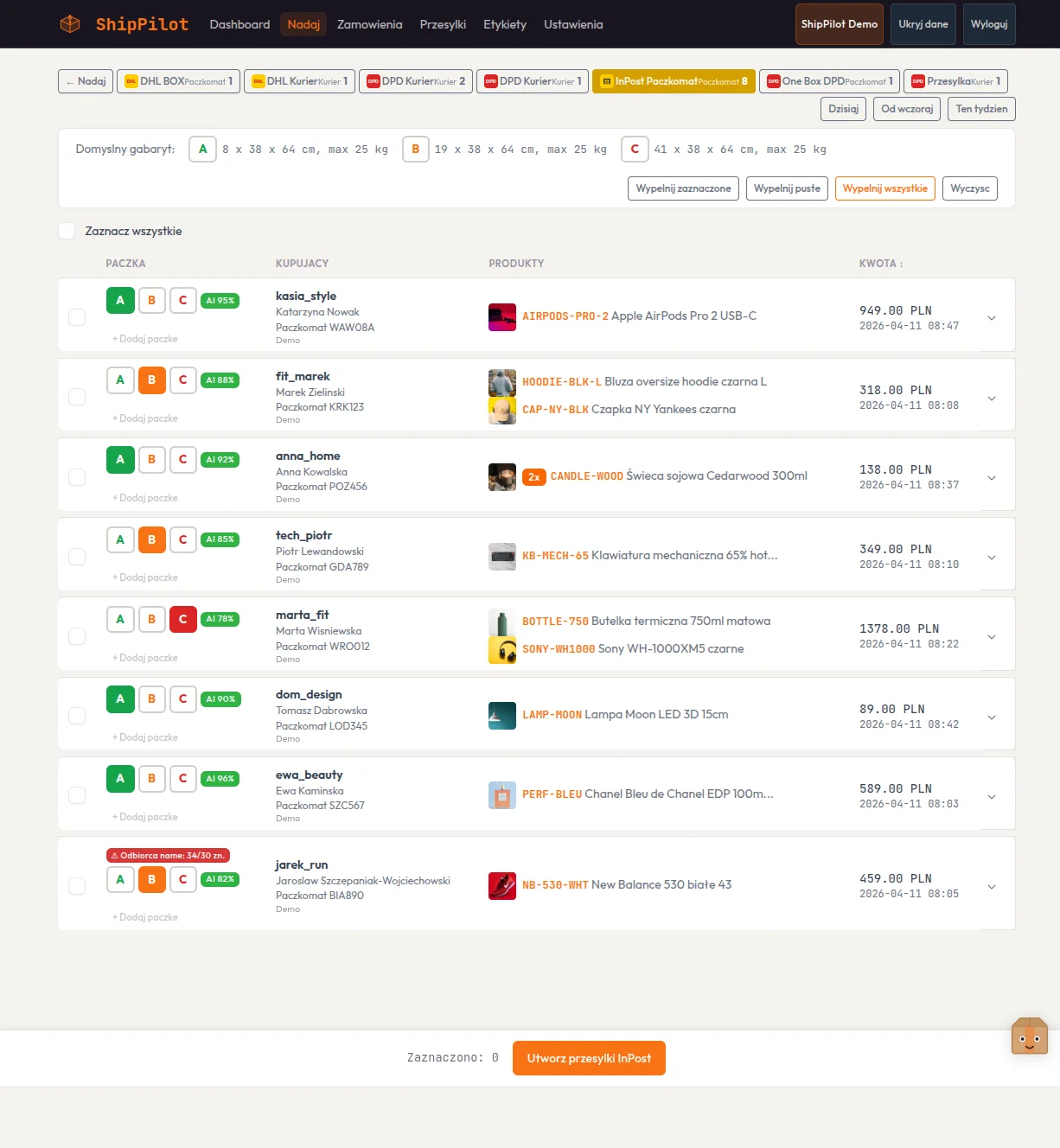Click the Wyloguj button
The width and height of the screenshot is (1060, 1148).
point(989,24)
